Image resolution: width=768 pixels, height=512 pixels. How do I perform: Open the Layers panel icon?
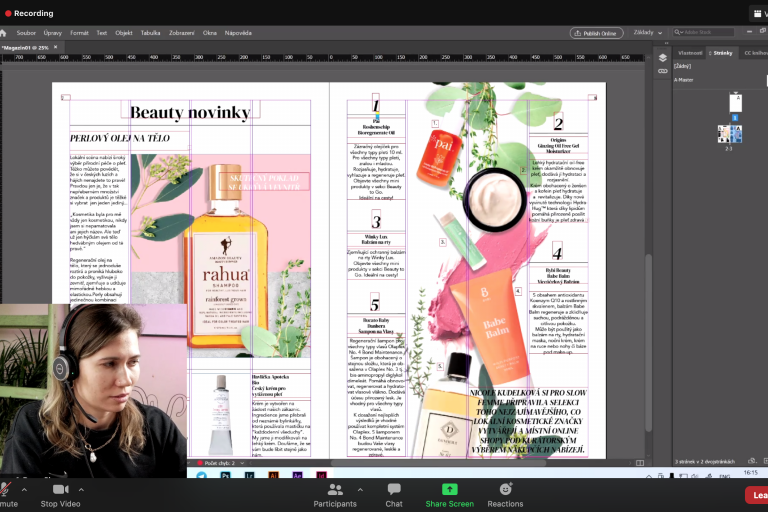[x=662, y=58]
